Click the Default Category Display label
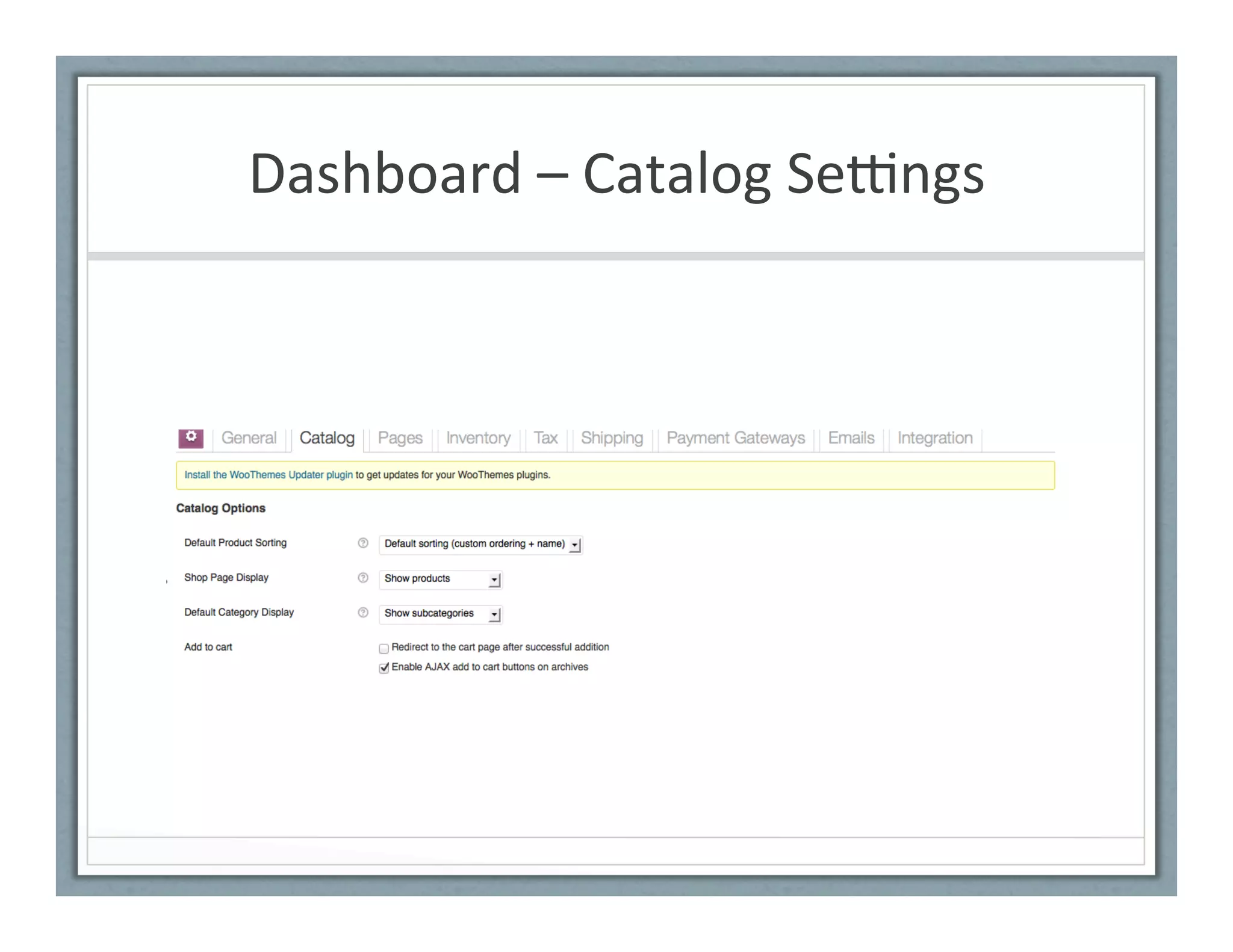The height and width of the screenshot is (952, 1233). point(239,613)
